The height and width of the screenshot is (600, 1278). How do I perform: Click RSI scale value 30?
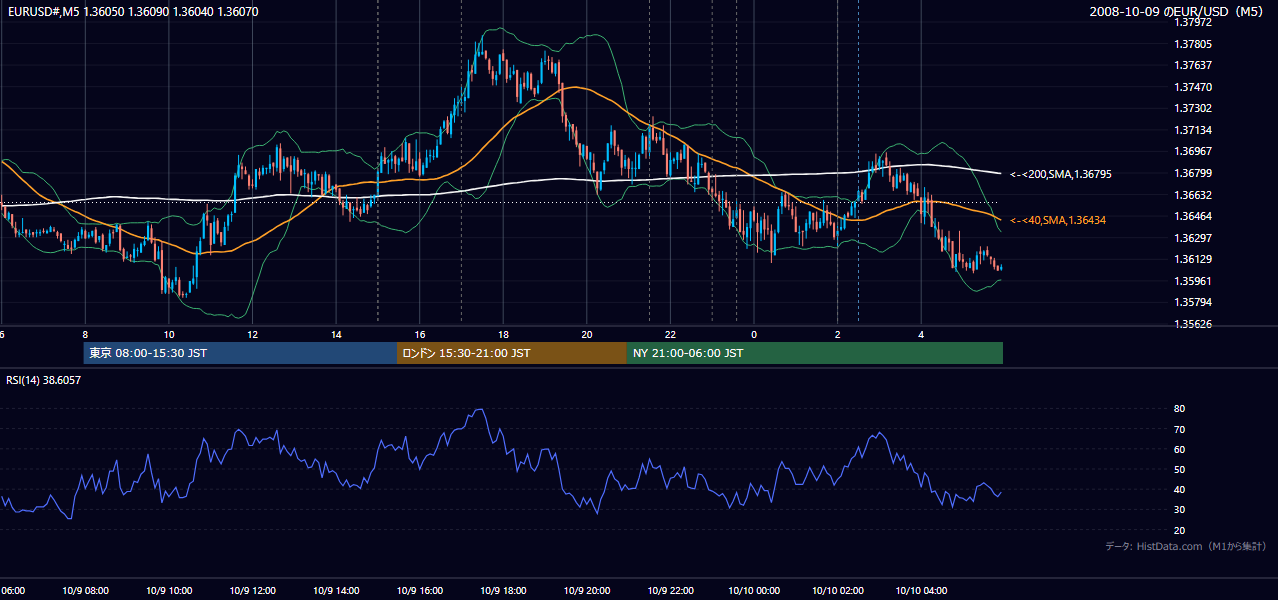(1179, 510)
